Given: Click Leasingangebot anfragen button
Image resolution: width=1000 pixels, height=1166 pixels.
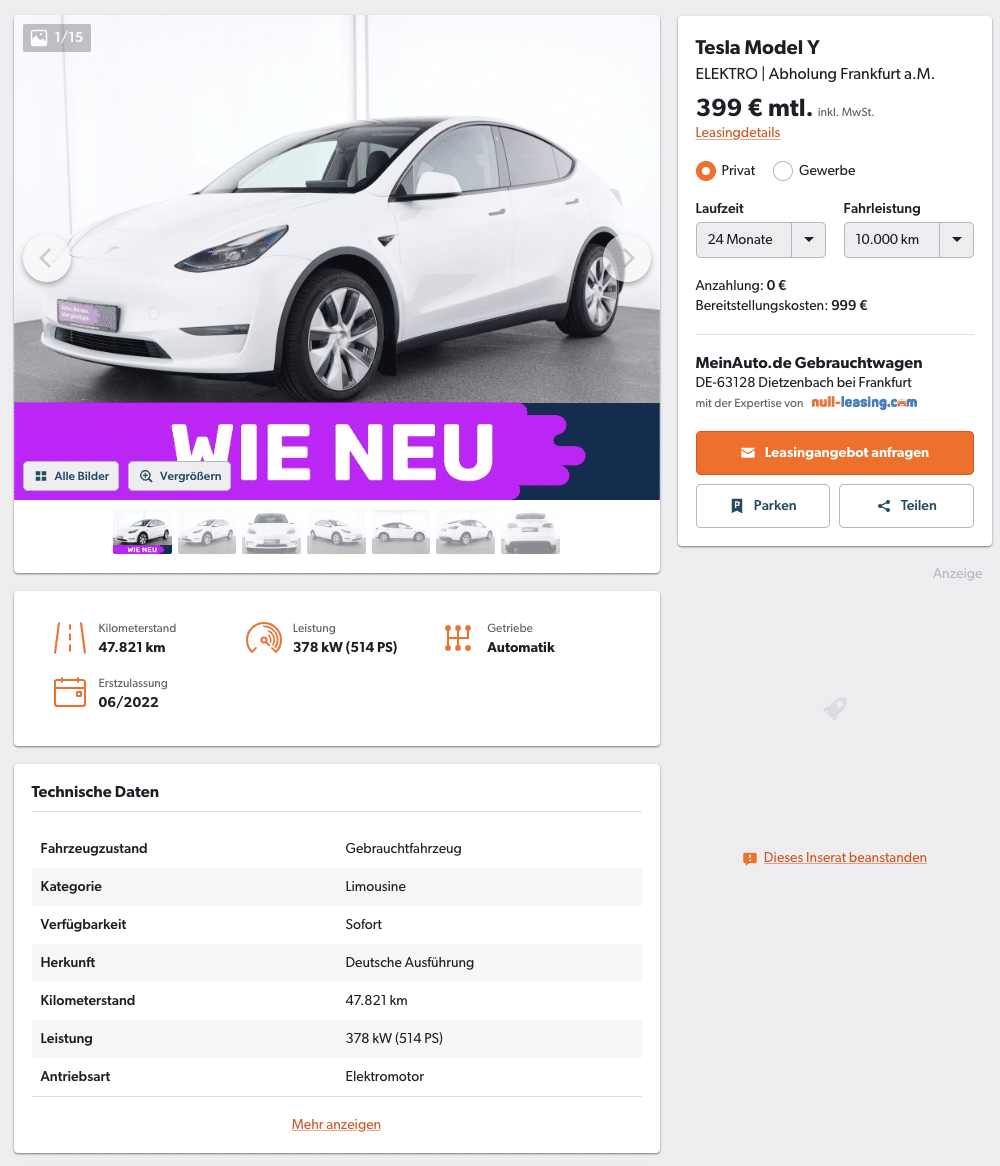Looking at the screenshot, I should (835, 453).
